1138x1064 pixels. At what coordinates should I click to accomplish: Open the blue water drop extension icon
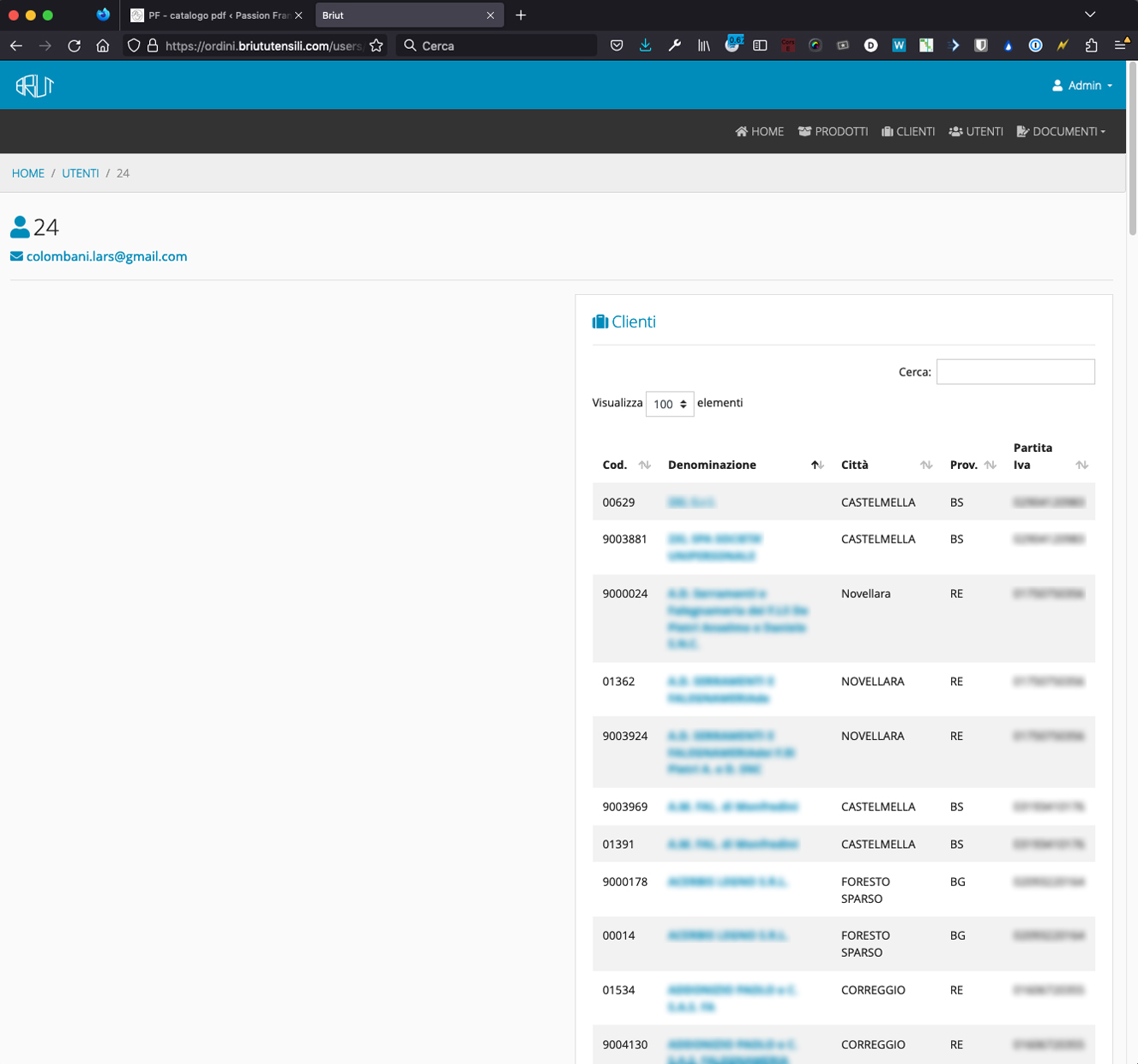(x=1009, y=45)
